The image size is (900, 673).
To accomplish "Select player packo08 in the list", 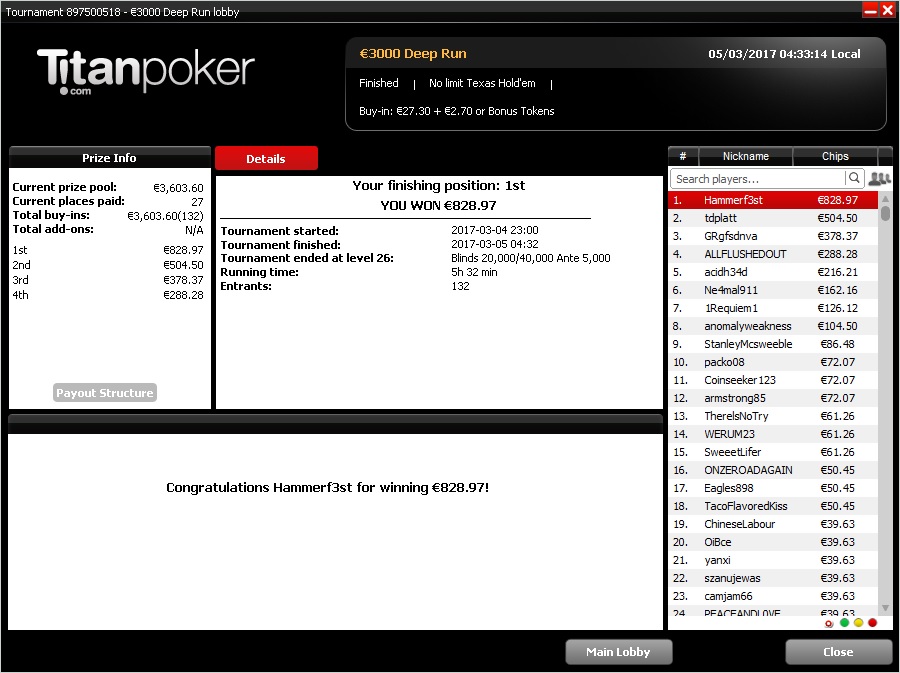I will coord(773,362).
